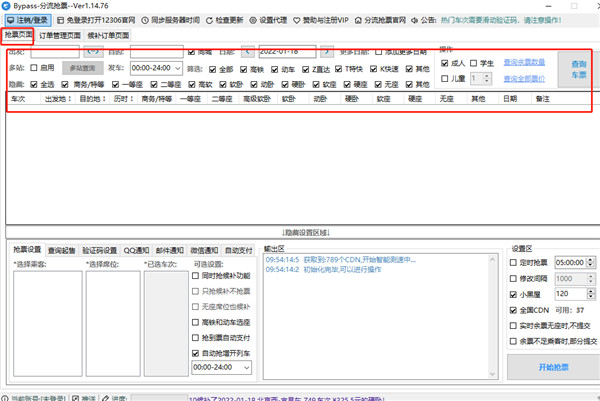The width and height of the screenshot is (600, 401).
Task: Click the 注销/登录 toolbar icon
Action: pos(28,19)
